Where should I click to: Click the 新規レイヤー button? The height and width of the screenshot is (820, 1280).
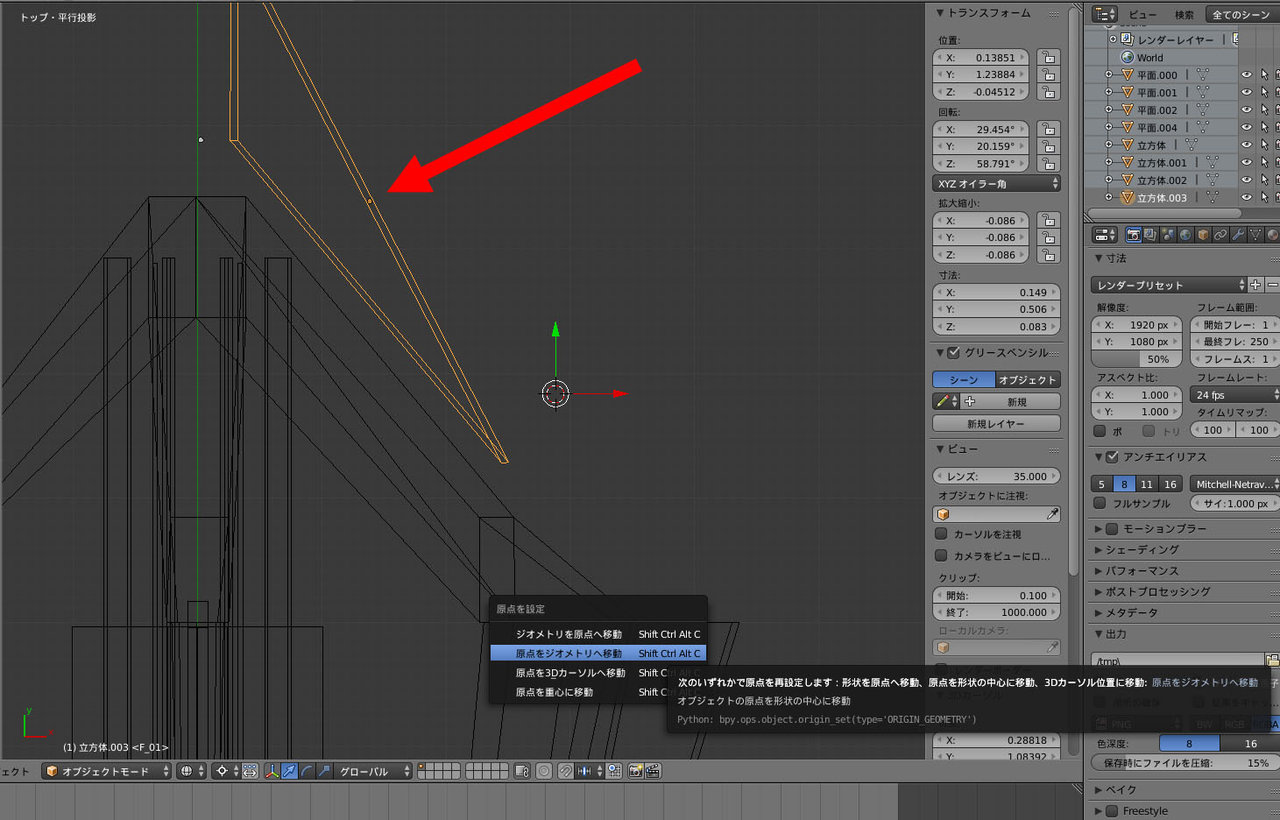coord(996,423)
